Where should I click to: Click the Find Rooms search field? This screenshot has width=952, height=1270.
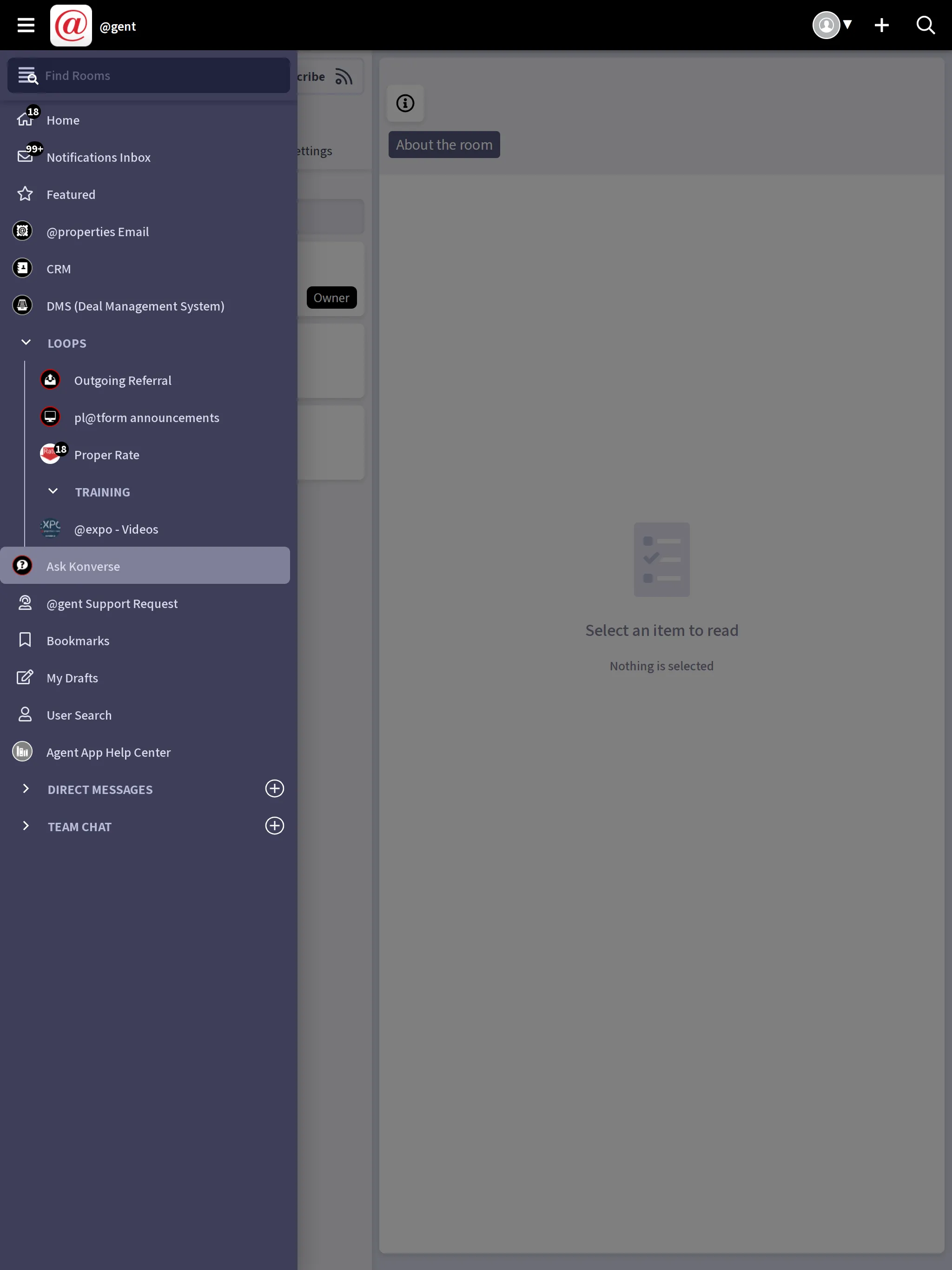(x=149, y=75)
